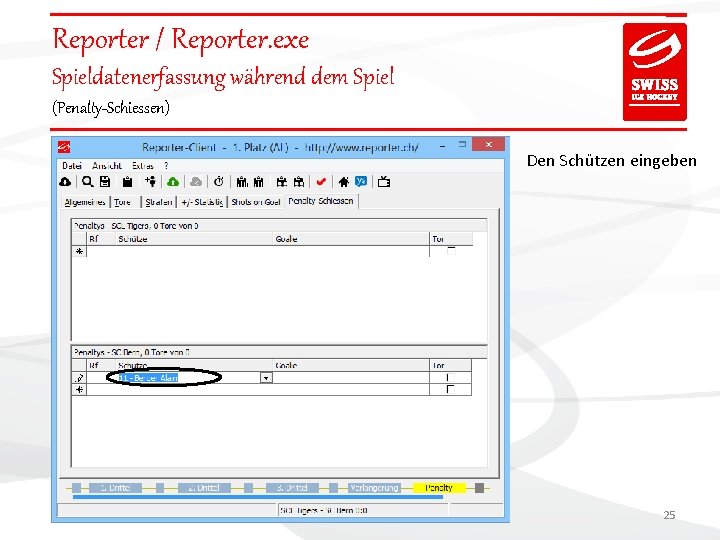
Task: Select the 2. Drittel period marker
Action: coord(204,488)
